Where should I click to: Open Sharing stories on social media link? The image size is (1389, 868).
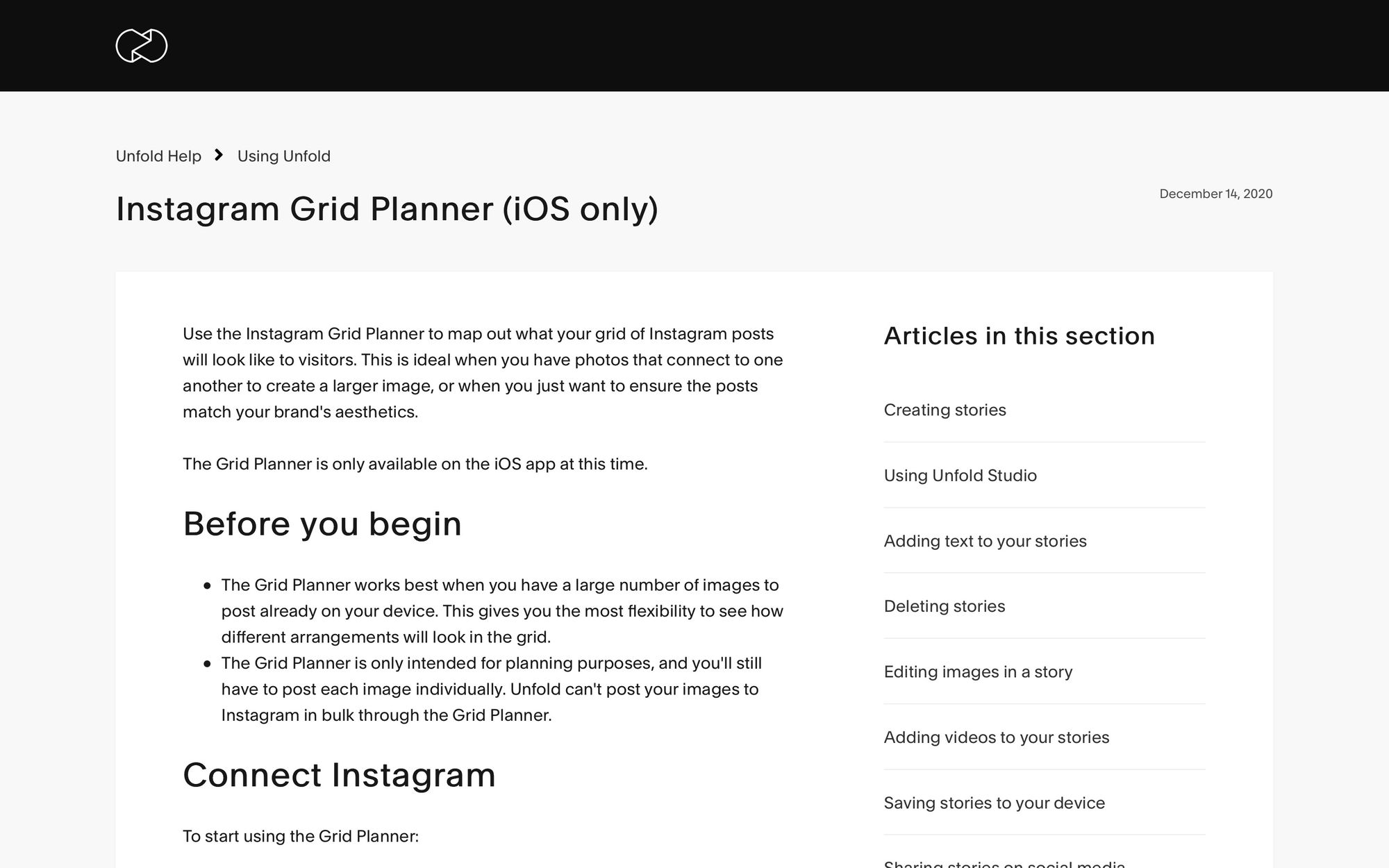1004,863
